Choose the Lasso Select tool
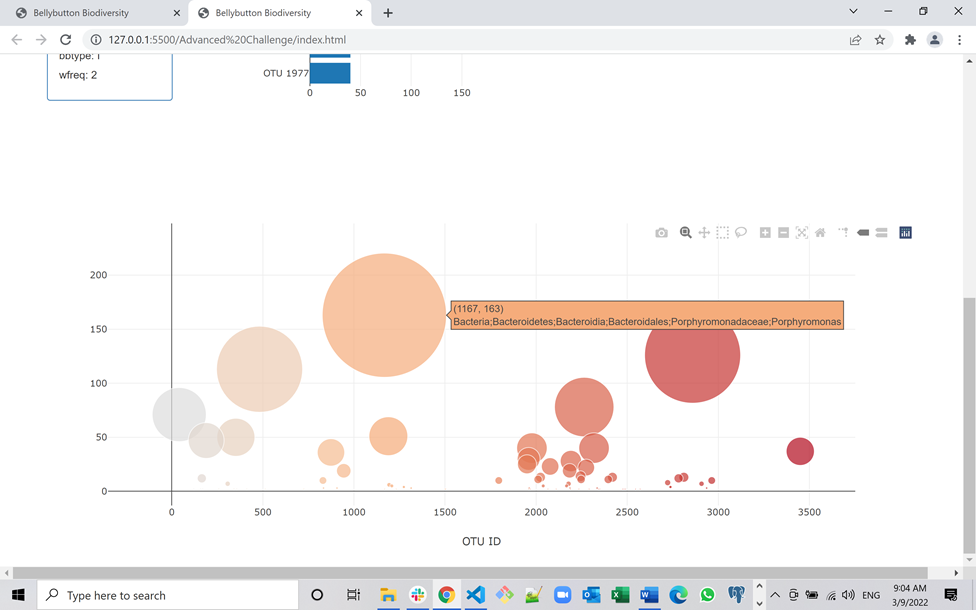 point(741,232)
